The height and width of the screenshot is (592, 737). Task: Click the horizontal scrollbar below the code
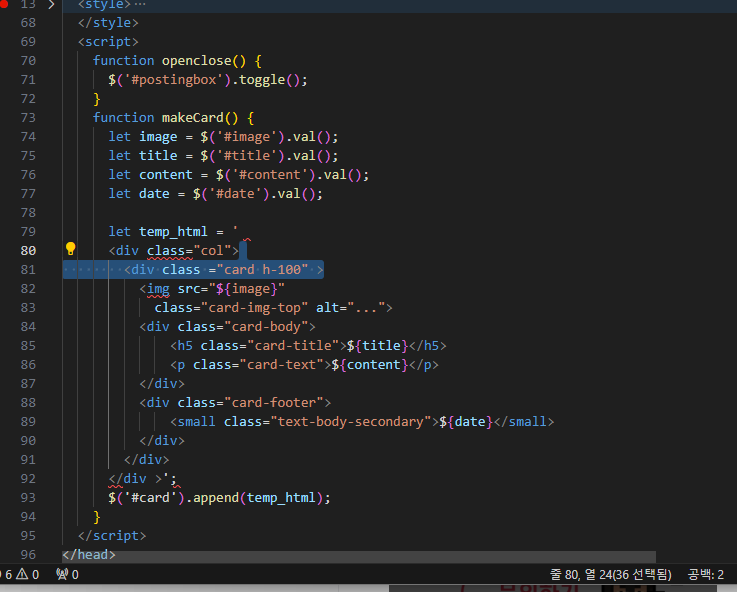click(x=359, y=557)
